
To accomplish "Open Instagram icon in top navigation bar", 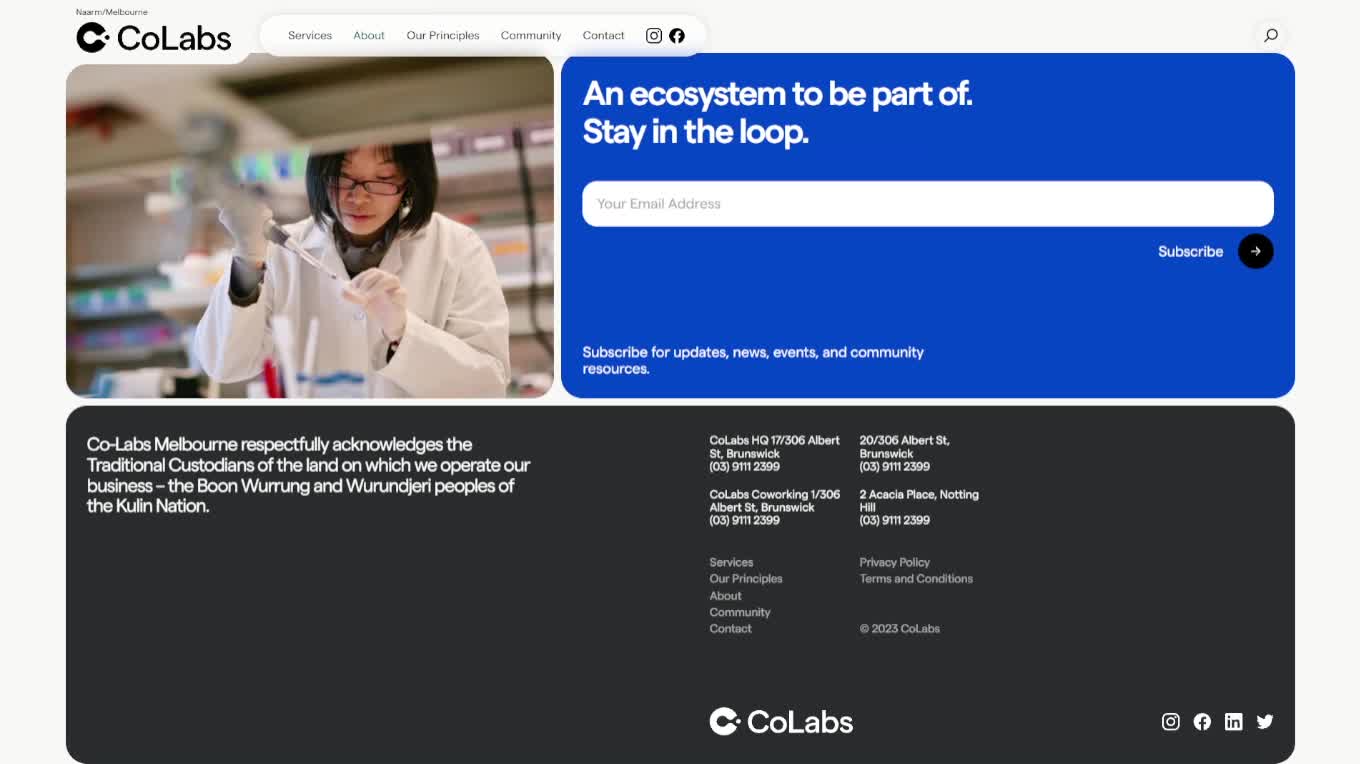I will (x=654, y=35).
